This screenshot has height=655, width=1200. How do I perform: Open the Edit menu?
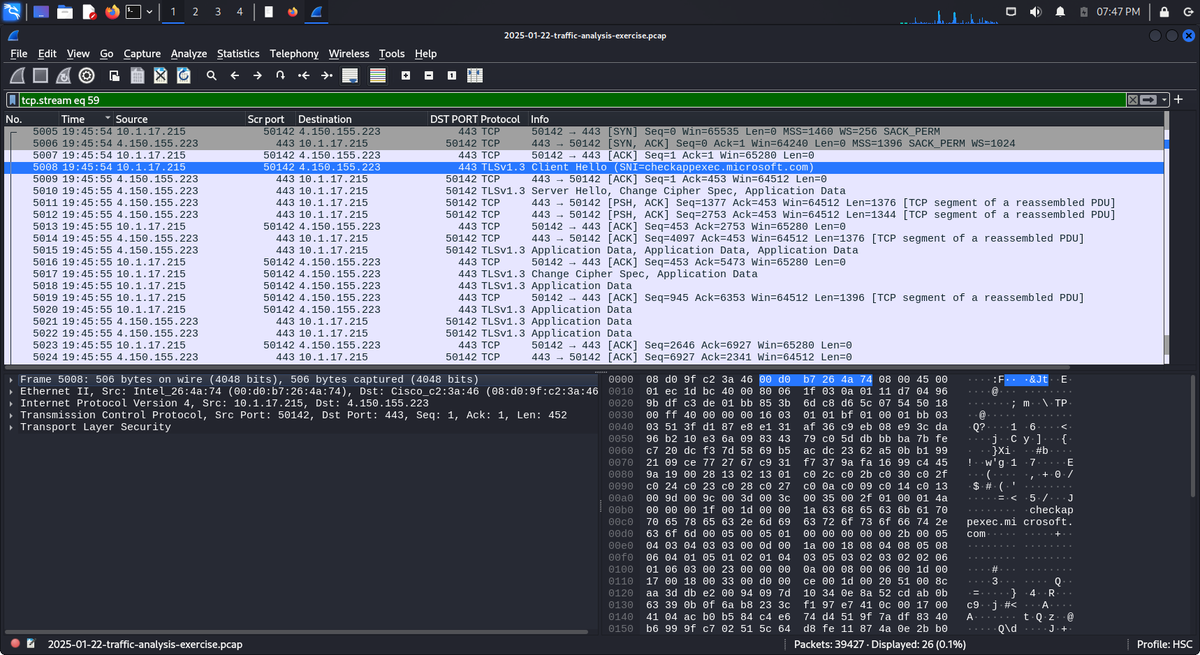[47, 53]
